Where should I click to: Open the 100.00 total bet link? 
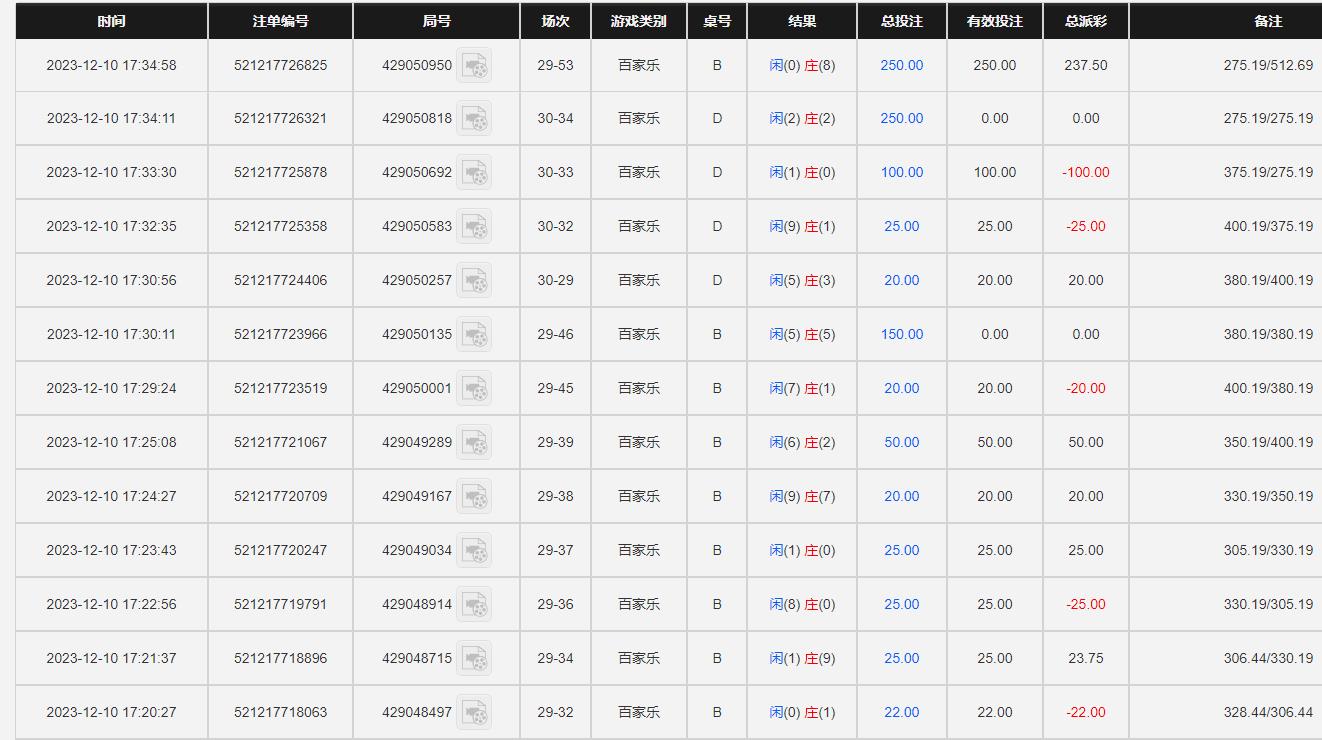tap(902, 172)
